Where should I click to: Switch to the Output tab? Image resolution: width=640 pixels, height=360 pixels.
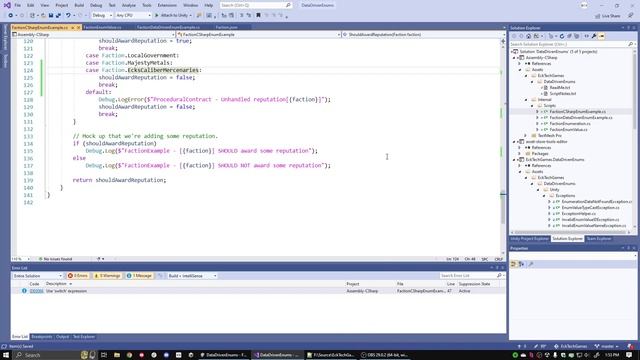(x=62, y=337)
